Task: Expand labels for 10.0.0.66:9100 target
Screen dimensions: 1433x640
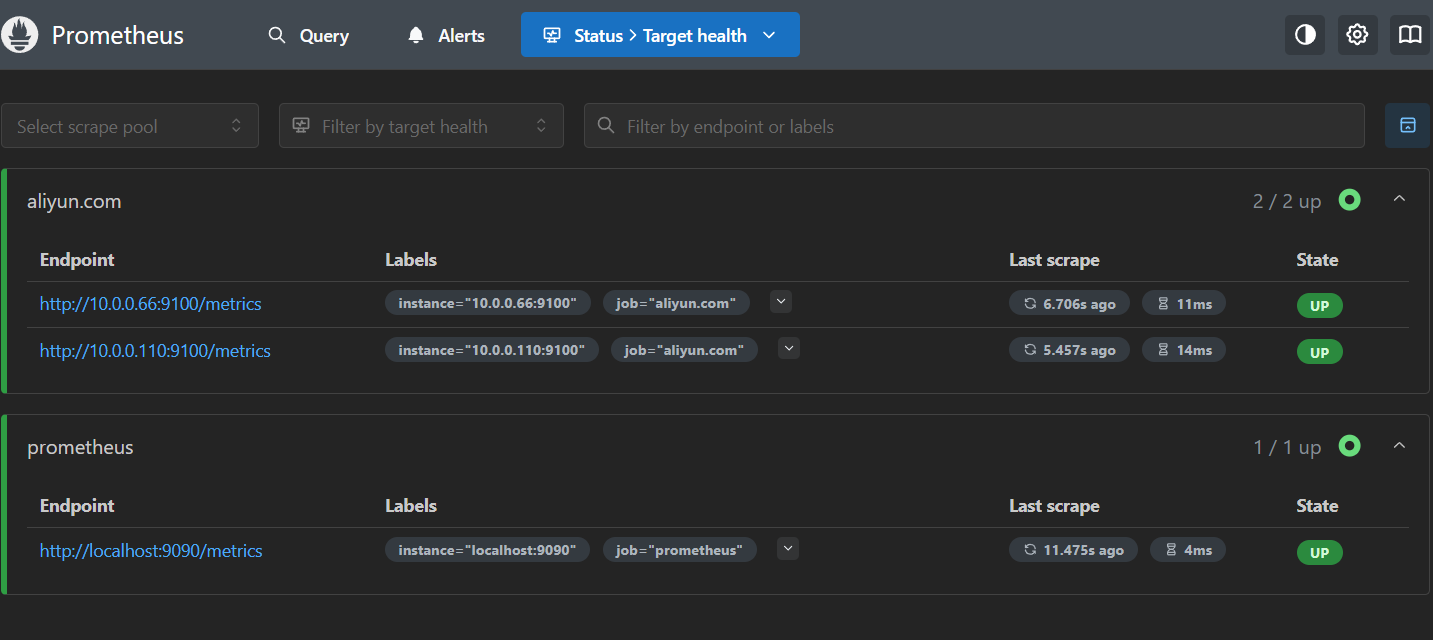Action: 781,301
